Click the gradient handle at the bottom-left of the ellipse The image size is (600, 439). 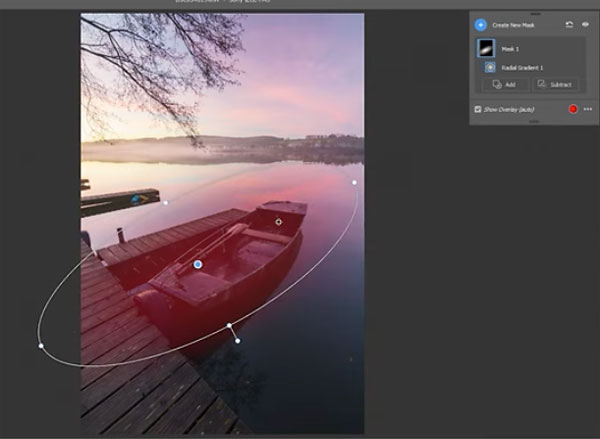click(x=41, y=346)
